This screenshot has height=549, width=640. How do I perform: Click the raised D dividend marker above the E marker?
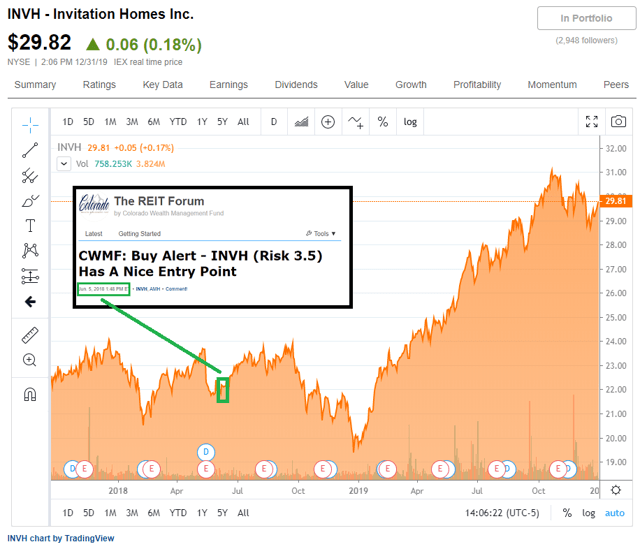click(x=206, y=452)
